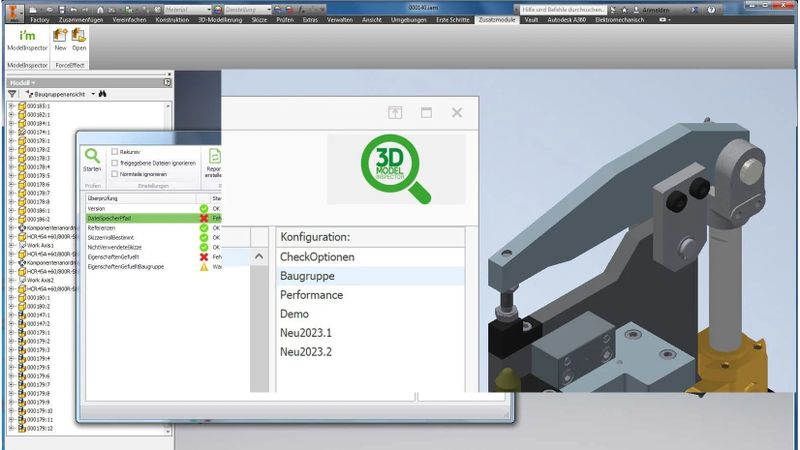Launch the ModelInspector i'm tool
Image resolution: width=800 pixels, height=450 pixels.
[x=27, y=40]
